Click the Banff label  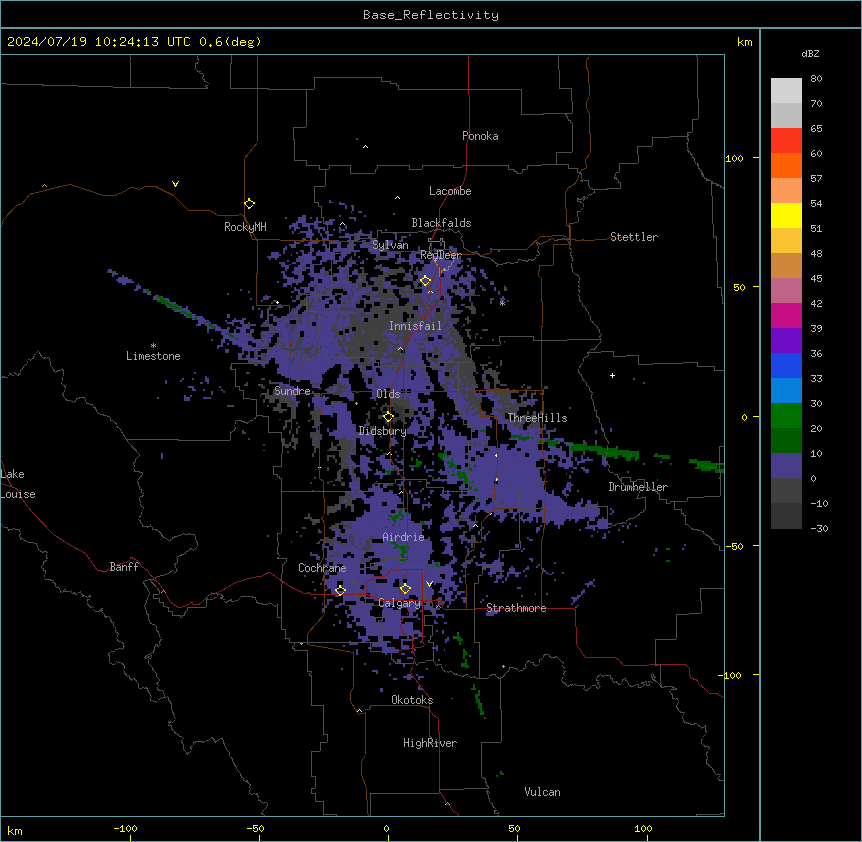pyautogui.click(x=124, y=567)
